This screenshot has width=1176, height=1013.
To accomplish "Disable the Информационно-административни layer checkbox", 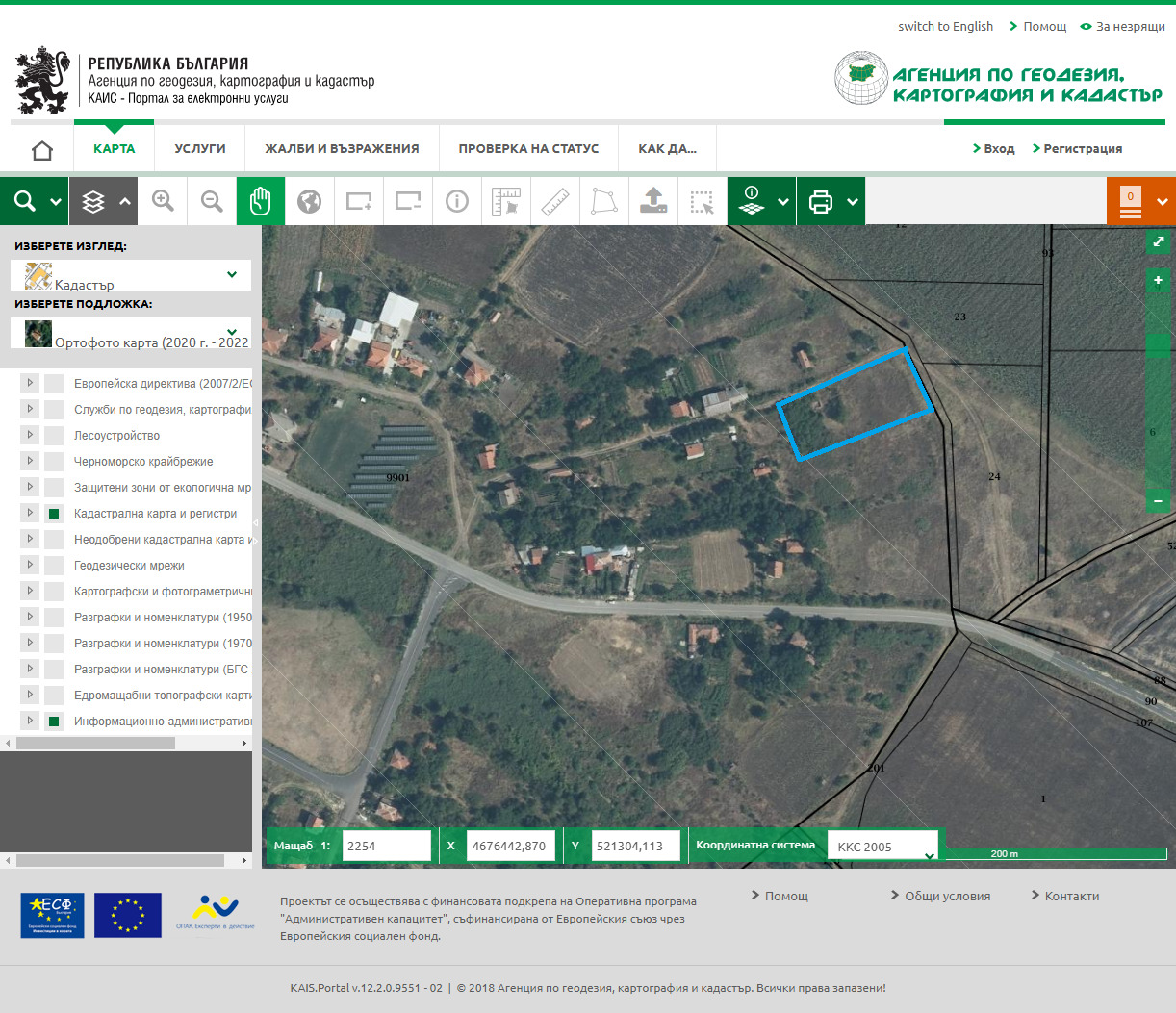I will 54,722.
